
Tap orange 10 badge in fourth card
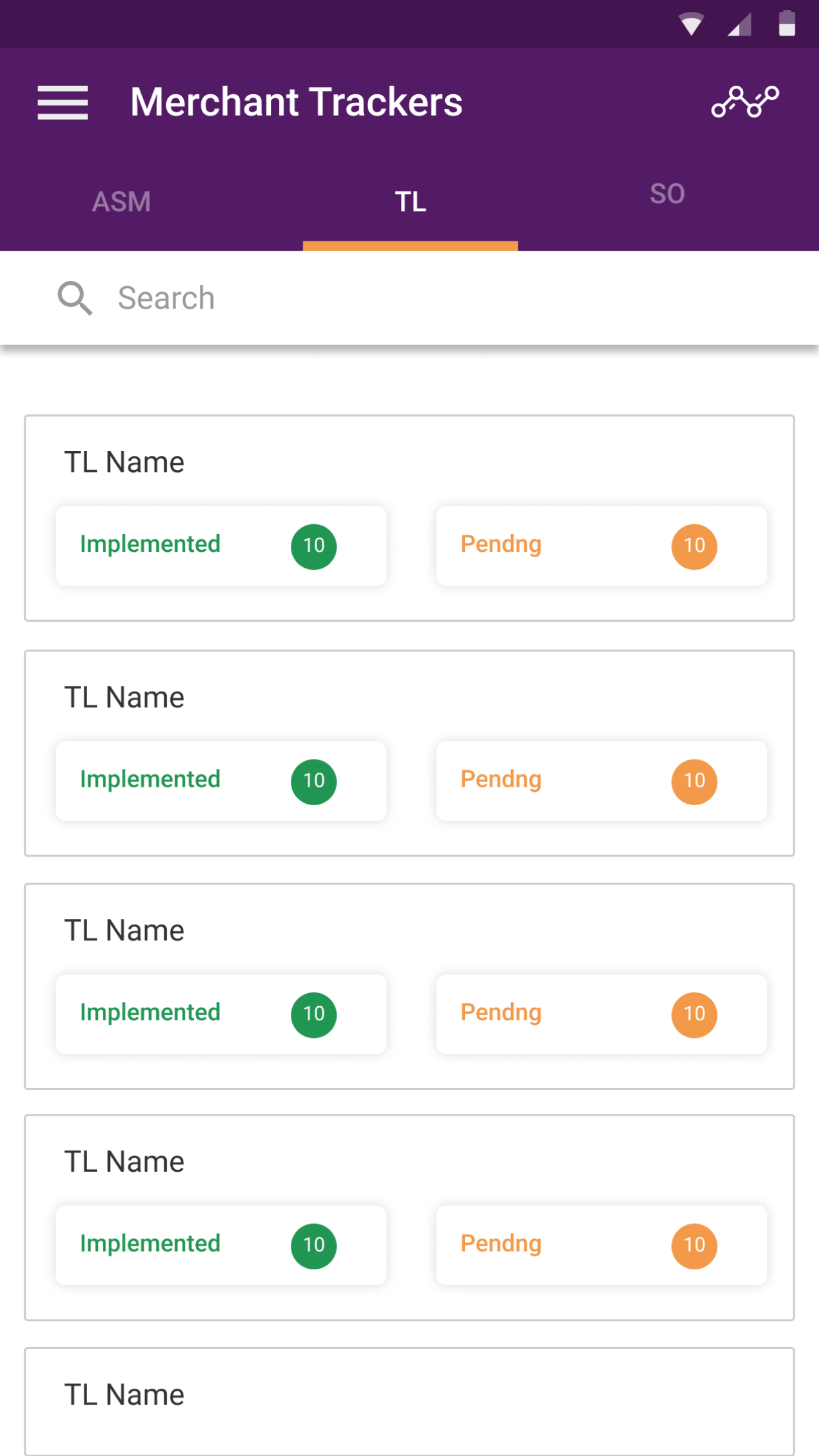(x=694, y=1246)
